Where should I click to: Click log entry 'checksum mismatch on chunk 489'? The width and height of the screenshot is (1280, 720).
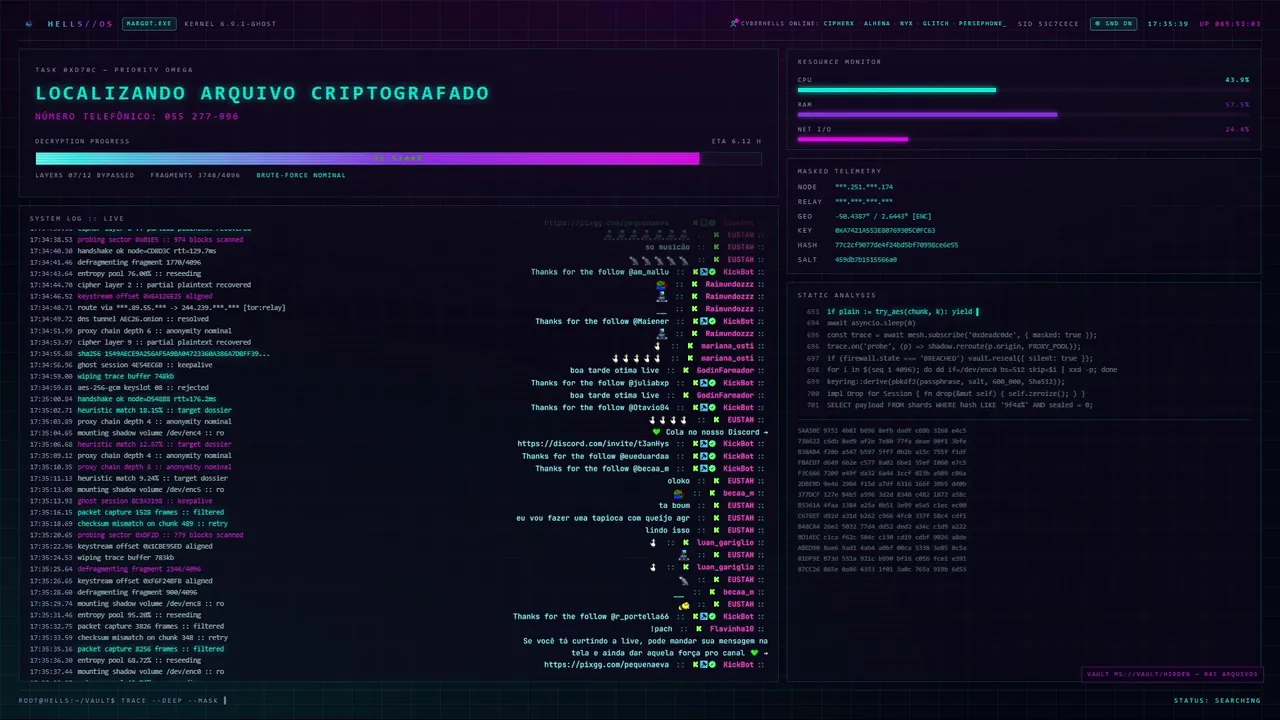point(152,523)
